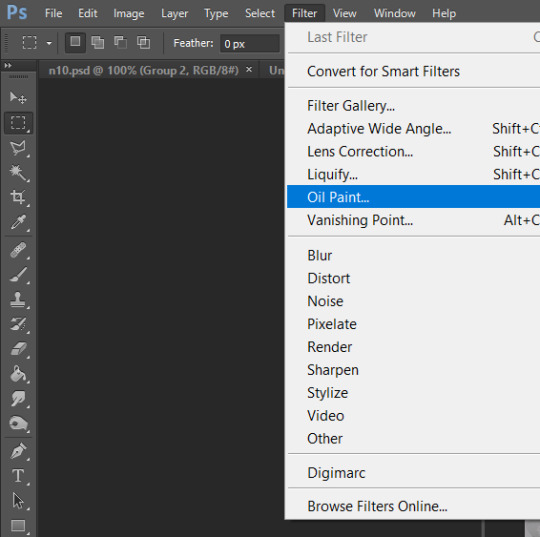Open tool preset picker dropdown arrow
Screen dimensions: 540x537
click(49, 43)
